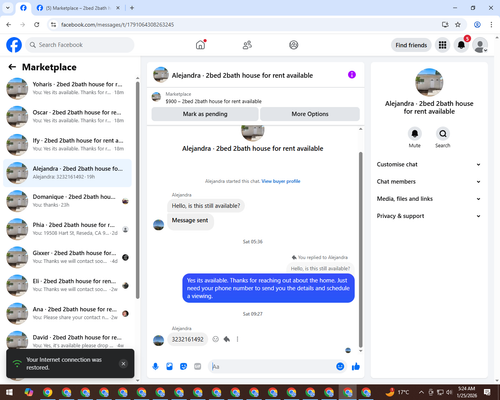
Task: Open Ana conversation
Action: coord(67,313)
